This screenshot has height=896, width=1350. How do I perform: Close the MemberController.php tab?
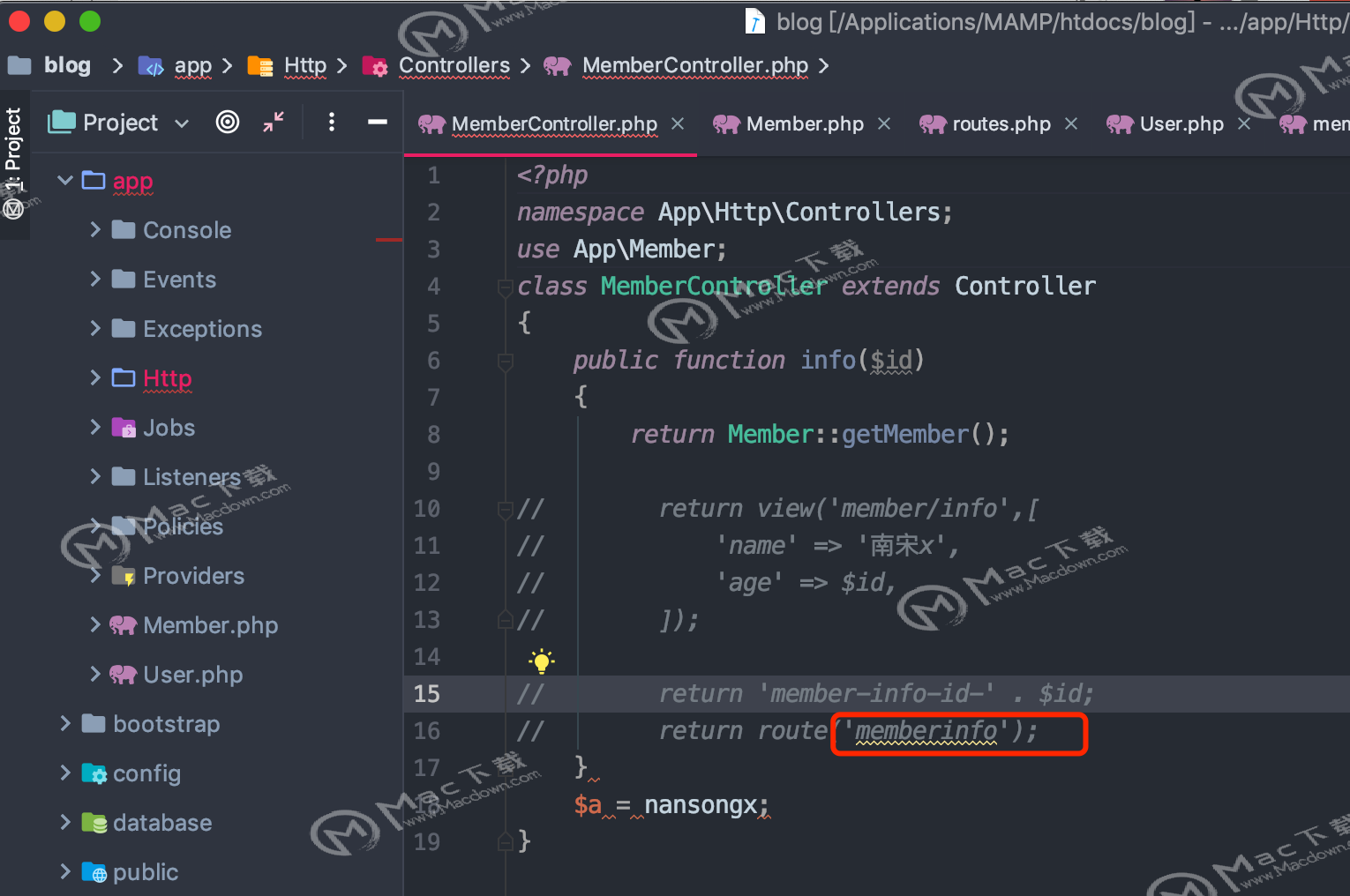click(x=678, y=124)
